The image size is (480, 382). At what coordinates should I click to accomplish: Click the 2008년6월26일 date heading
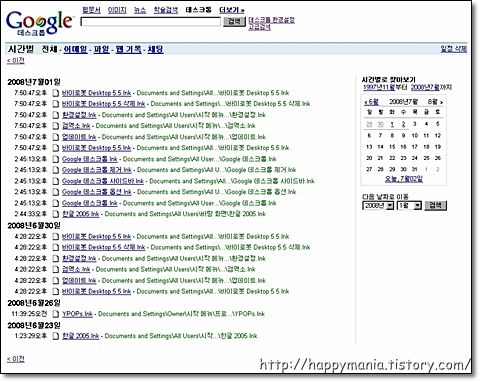pos(34,303)
